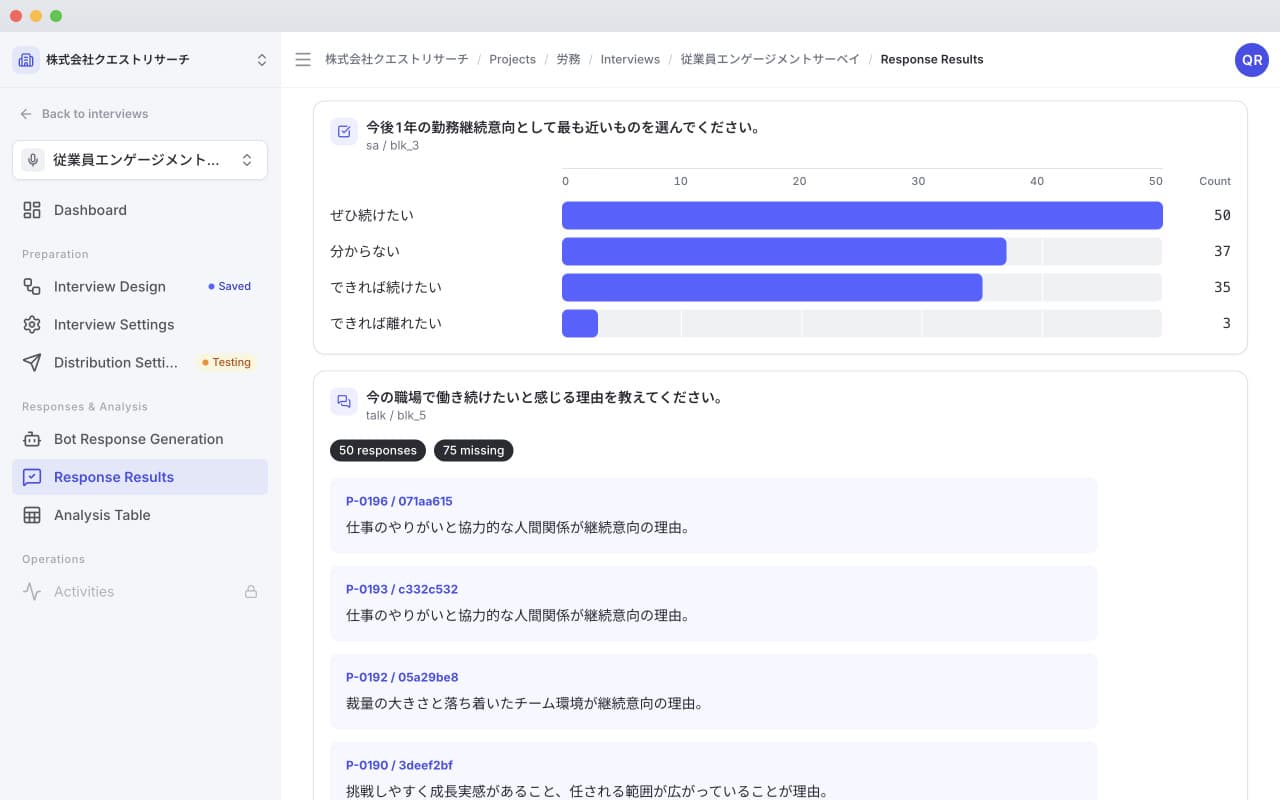
Task: Click the count value 35
Action: point(1222,287)
